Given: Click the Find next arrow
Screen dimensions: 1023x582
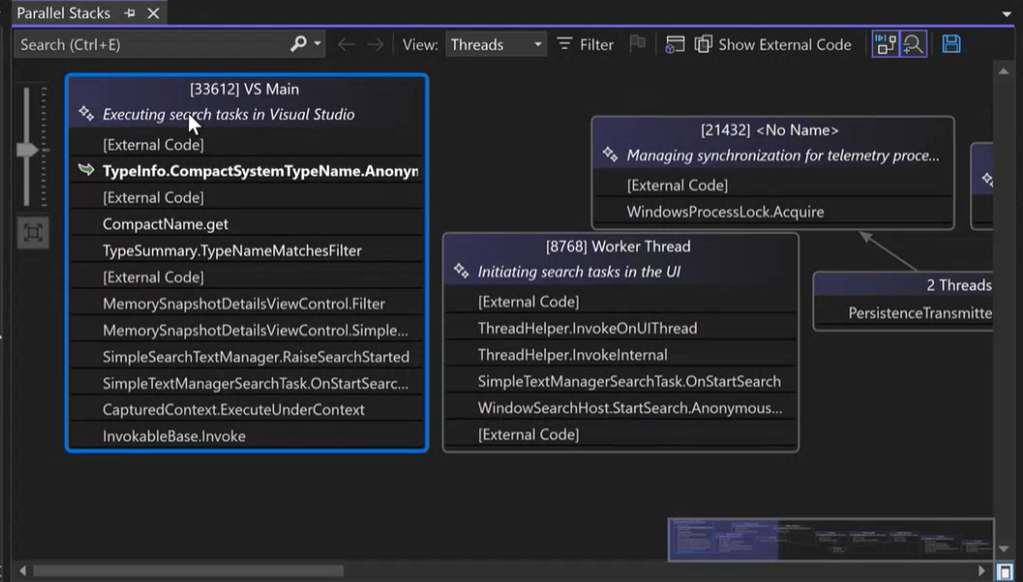Looking at the screenshot, I should click(375, 44).
